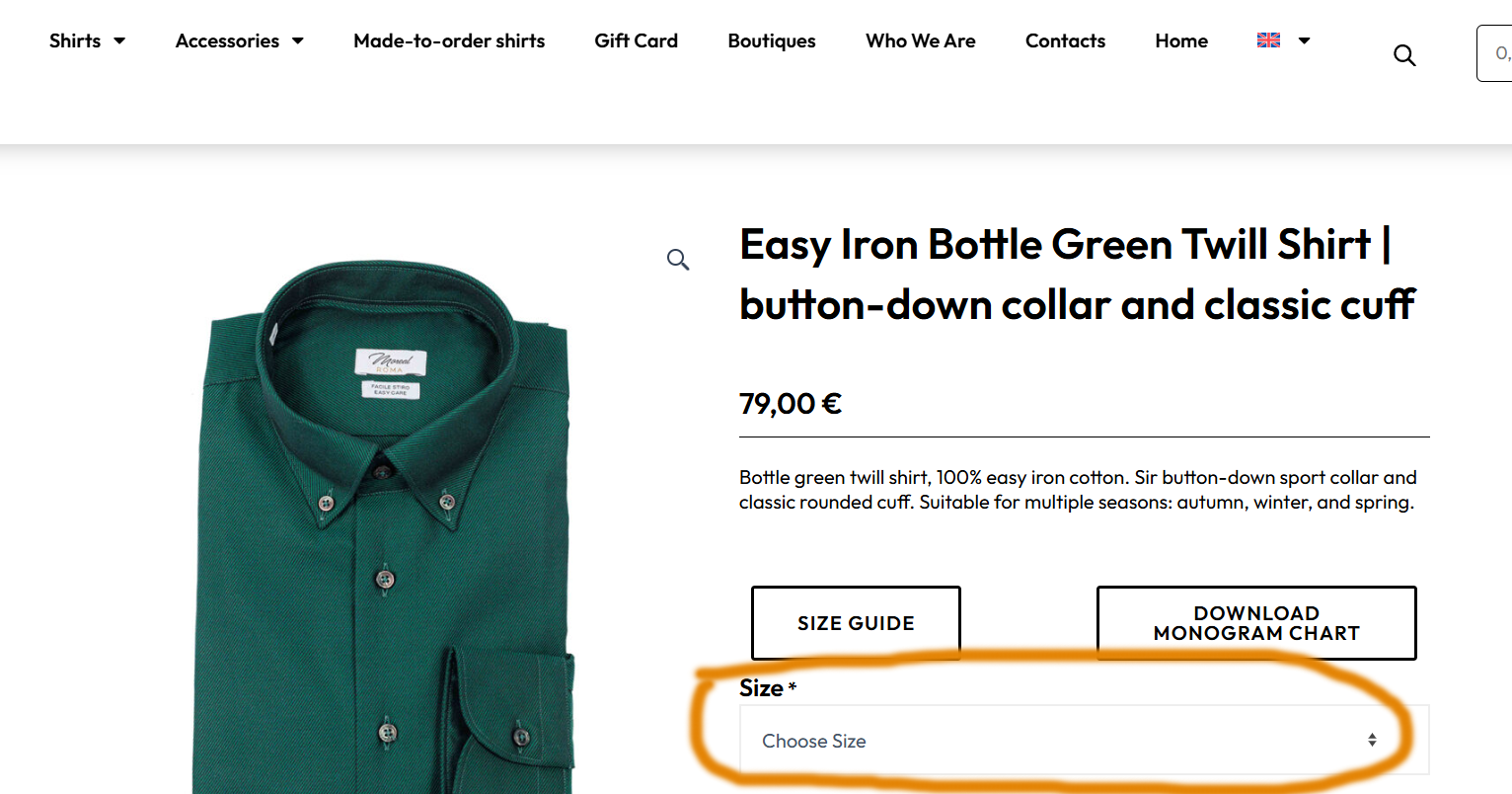Click the SIZE GUIDE button
This screenshot has width=1512, height=794.
tap(856, 623)
